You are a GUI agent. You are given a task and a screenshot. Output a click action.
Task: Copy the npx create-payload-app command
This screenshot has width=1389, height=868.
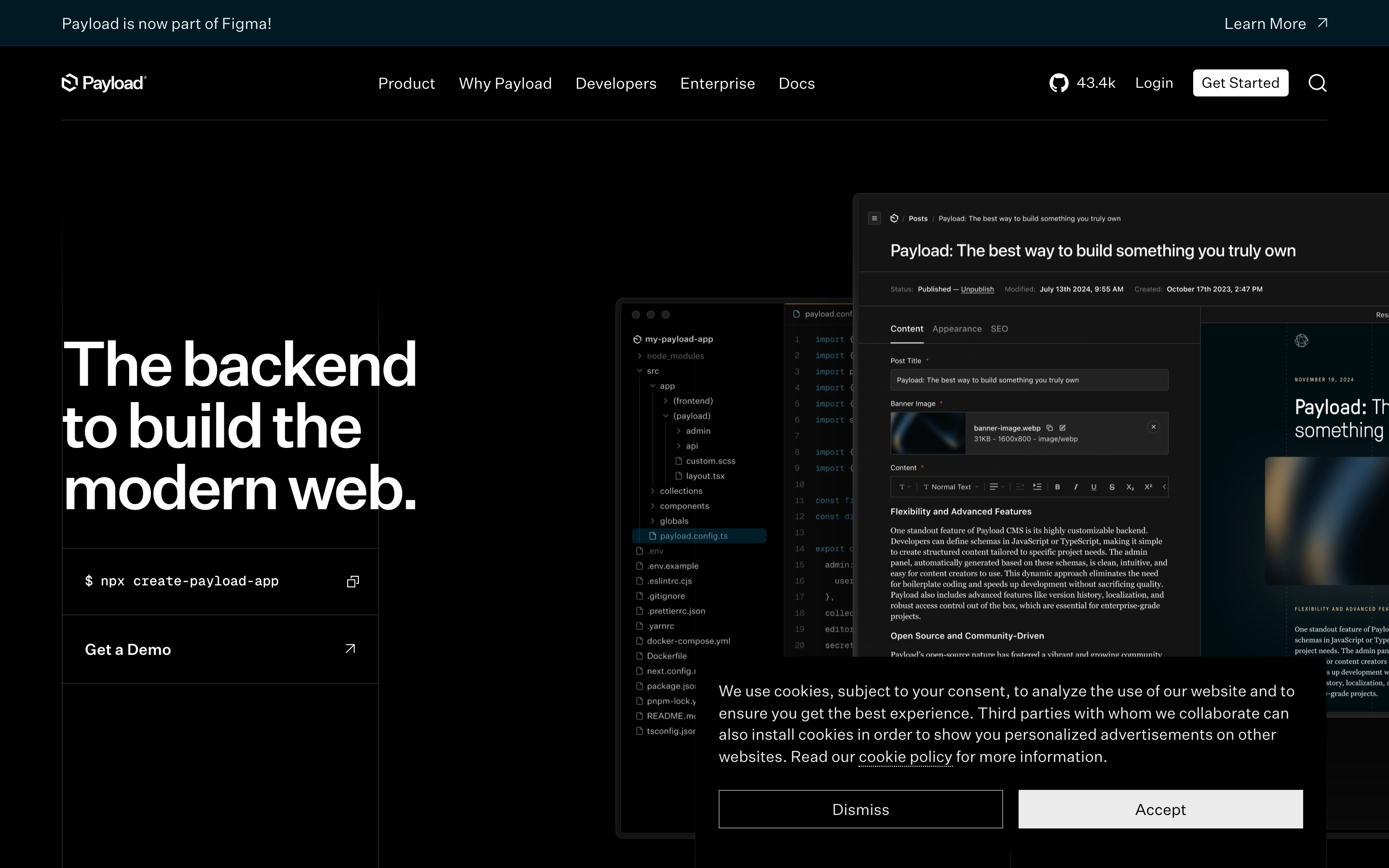point(353,582)
